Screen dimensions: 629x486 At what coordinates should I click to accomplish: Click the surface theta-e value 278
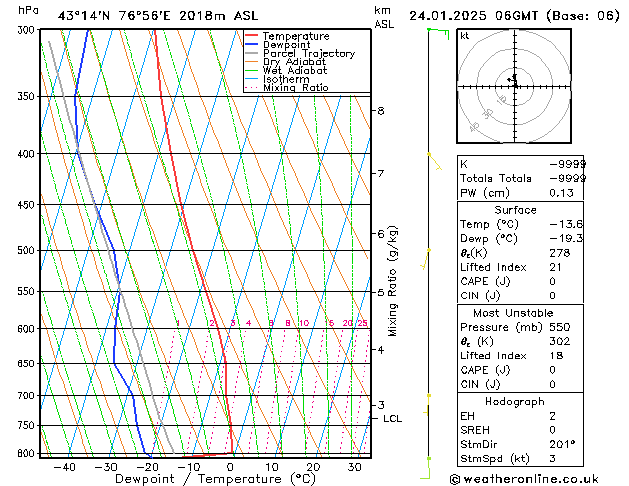click(560, 253)
